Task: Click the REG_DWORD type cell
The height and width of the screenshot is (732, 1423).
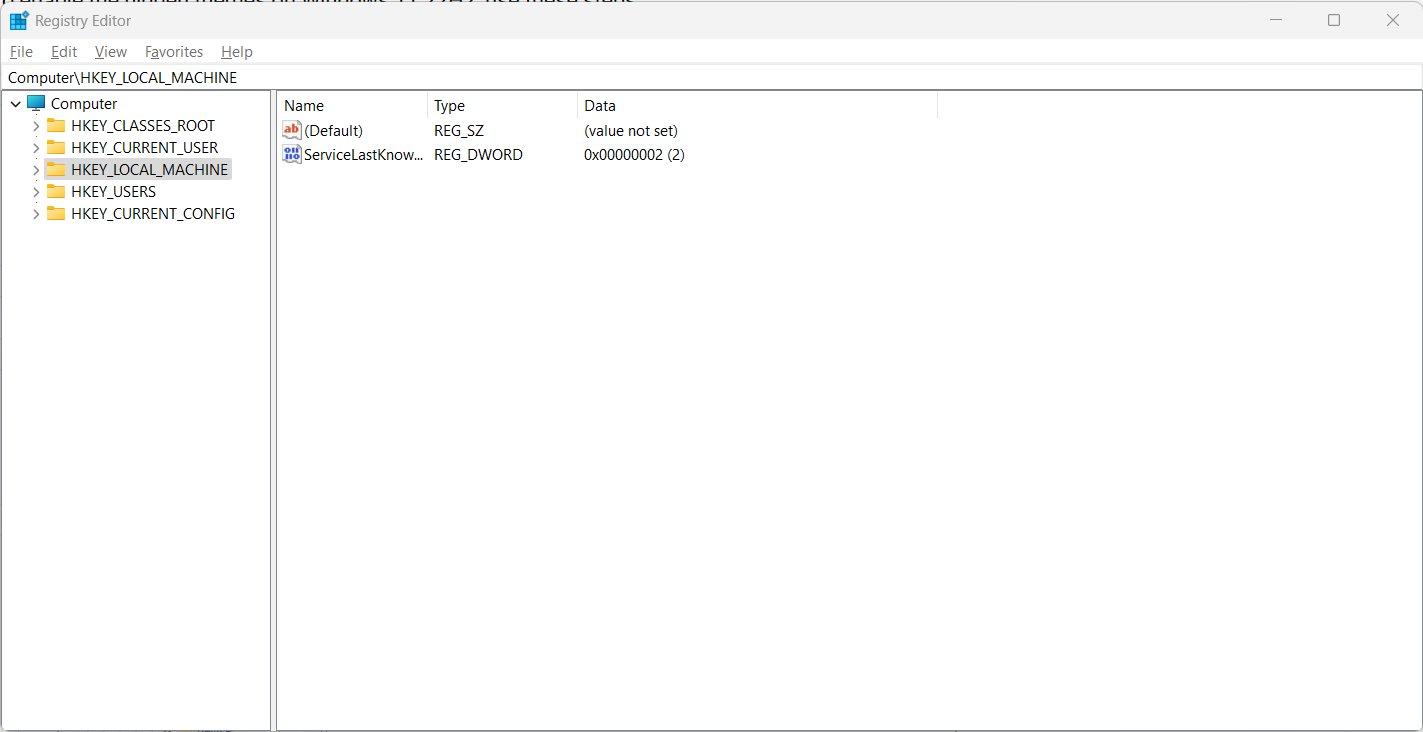Action: point(478,155)
